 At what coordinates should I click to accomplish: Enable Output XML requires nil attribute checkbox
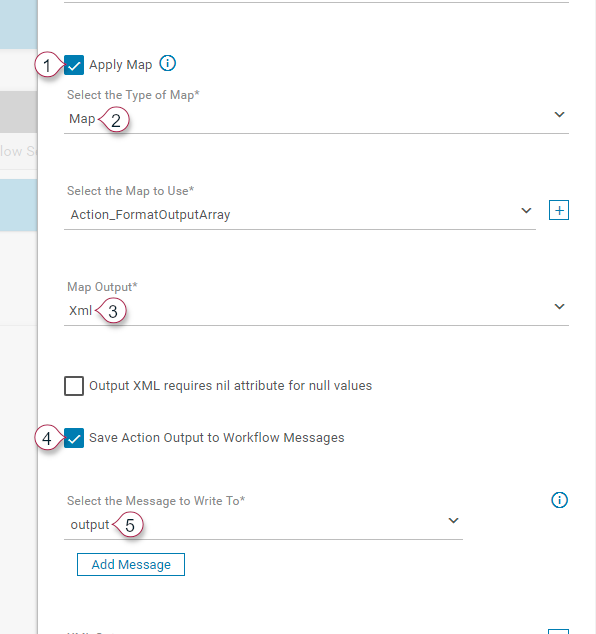(x=74, y=386)
